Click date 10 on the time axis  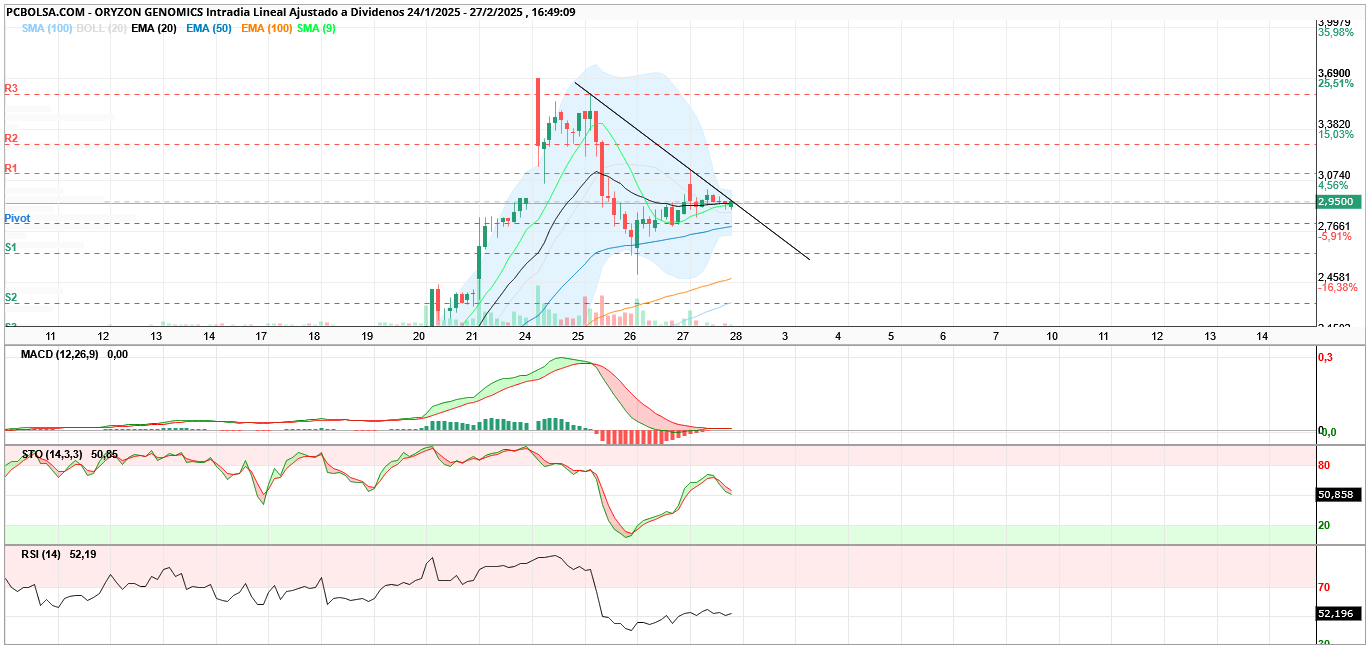[x=1052, y=337]
